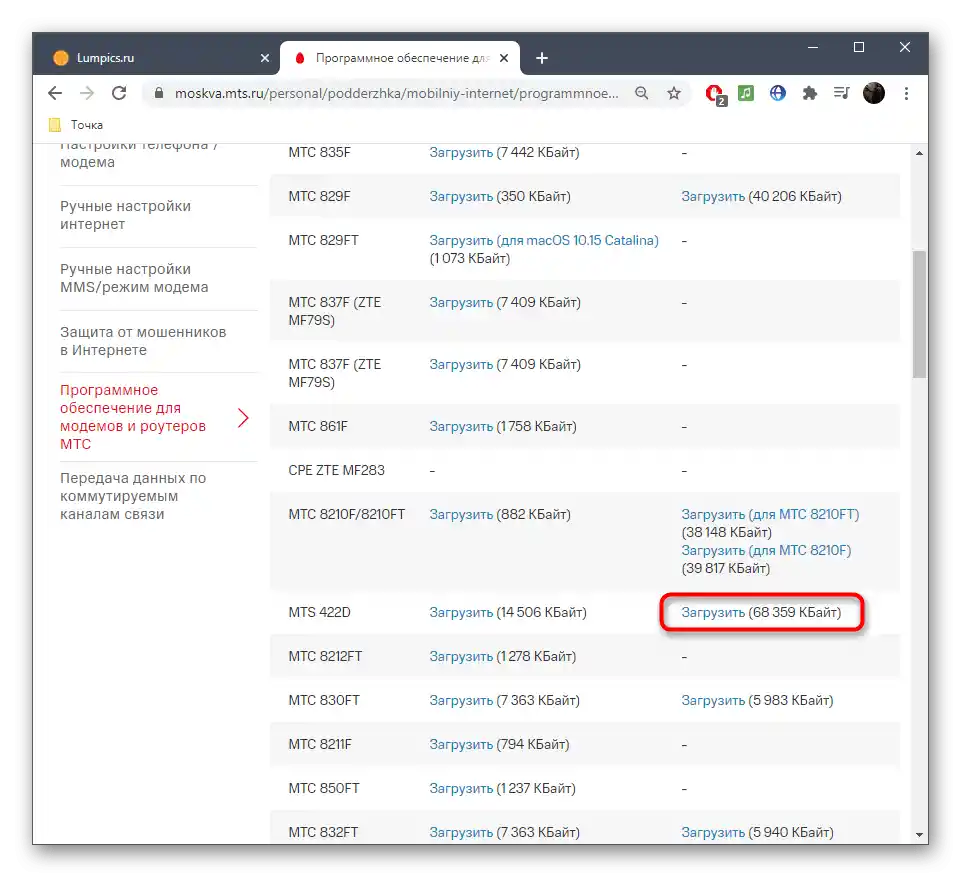
Task: Click the page scrollbar thumb
Action: click(x=919, y=314)
